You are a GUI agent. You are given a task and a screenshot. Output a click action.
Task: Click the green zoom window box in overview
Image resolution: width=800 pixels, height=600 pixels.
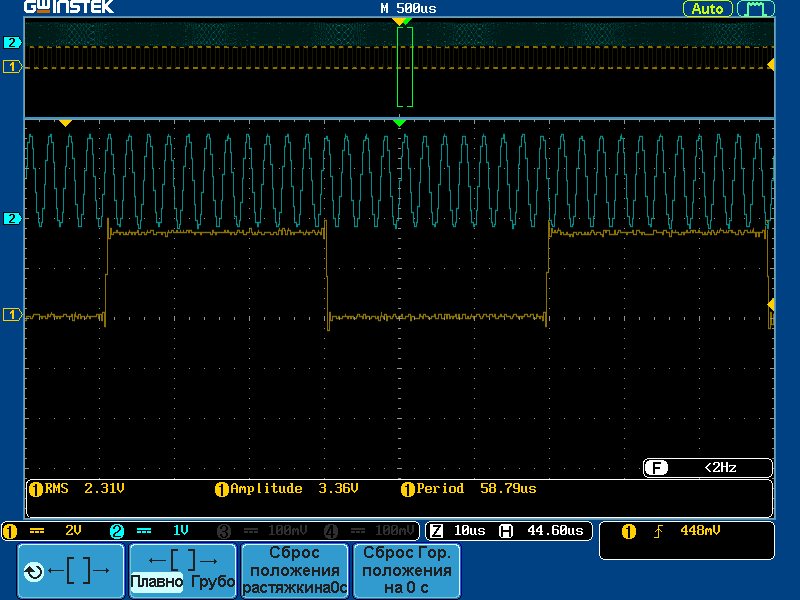click(x=404, y=67)
